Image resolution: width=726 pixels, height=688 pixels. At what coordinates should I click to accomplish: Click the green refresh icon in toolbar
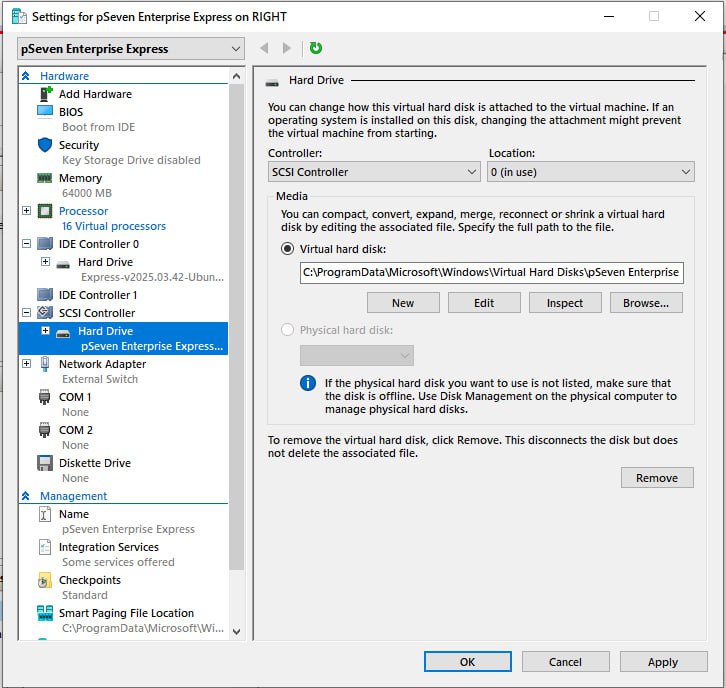(316, 48)
